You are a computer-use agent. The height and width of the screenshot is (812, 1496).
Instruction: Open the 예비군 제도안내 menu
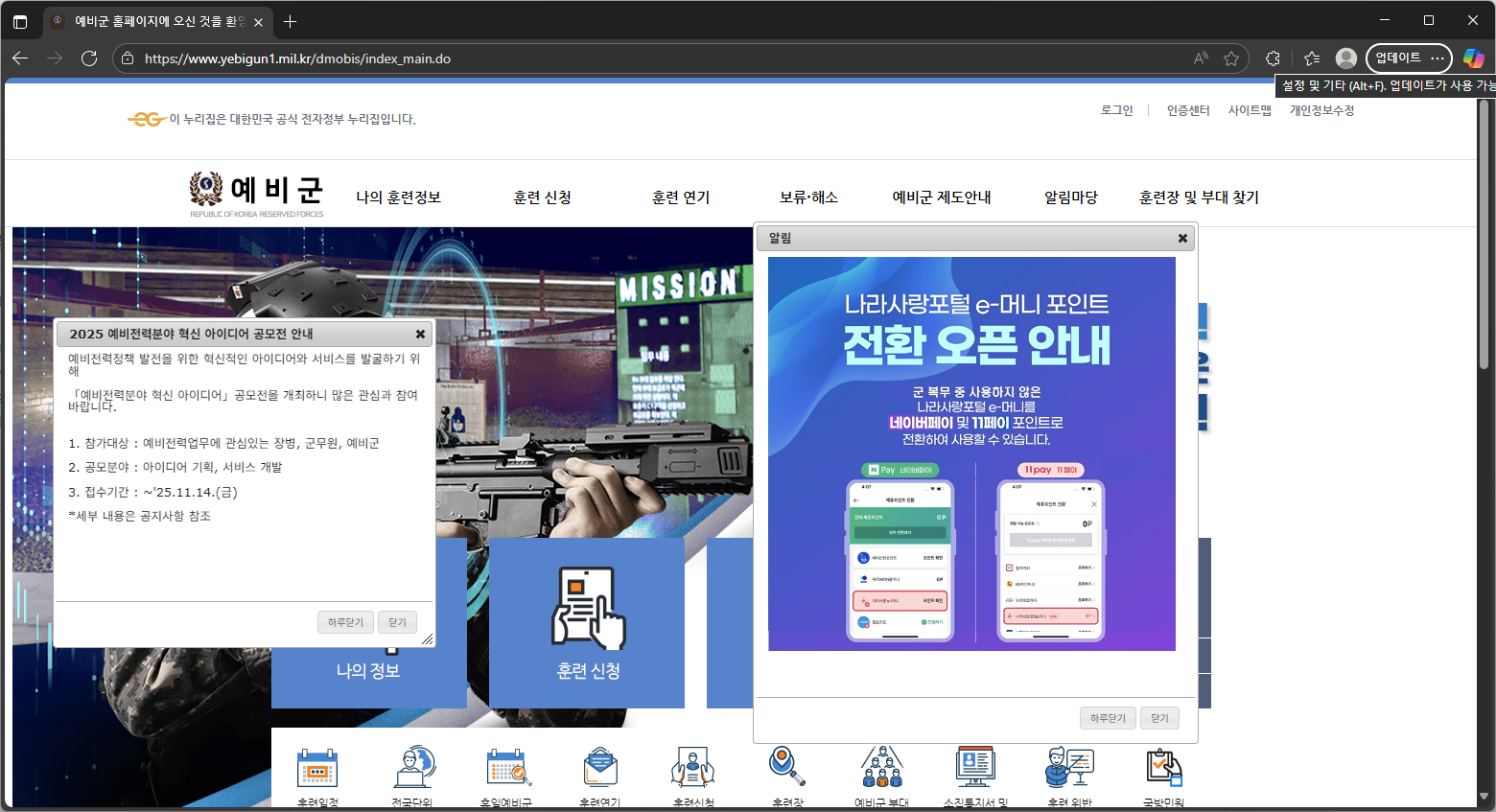[x=941, y=197]
